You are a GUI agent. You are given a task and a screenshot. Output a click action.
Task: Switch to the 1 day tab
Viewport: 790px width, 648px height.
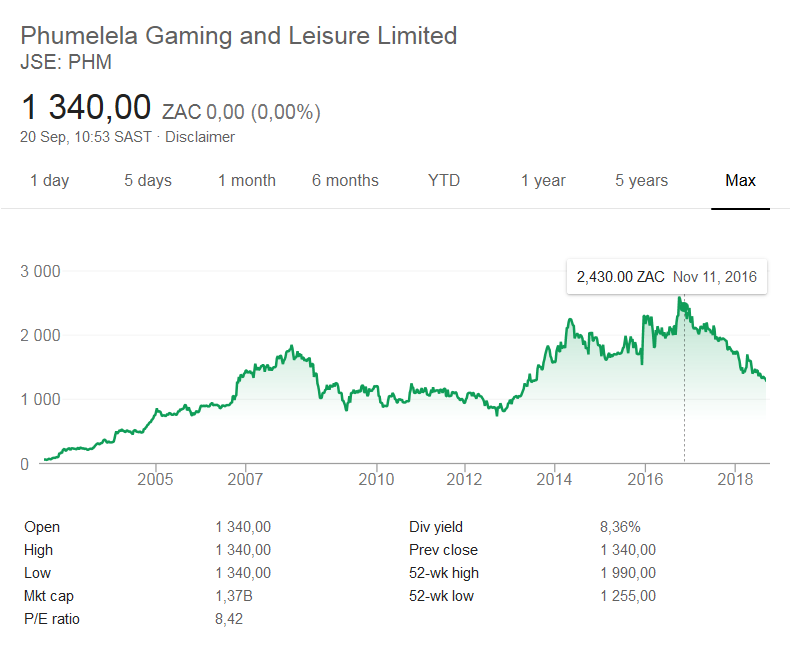point(49,181)
